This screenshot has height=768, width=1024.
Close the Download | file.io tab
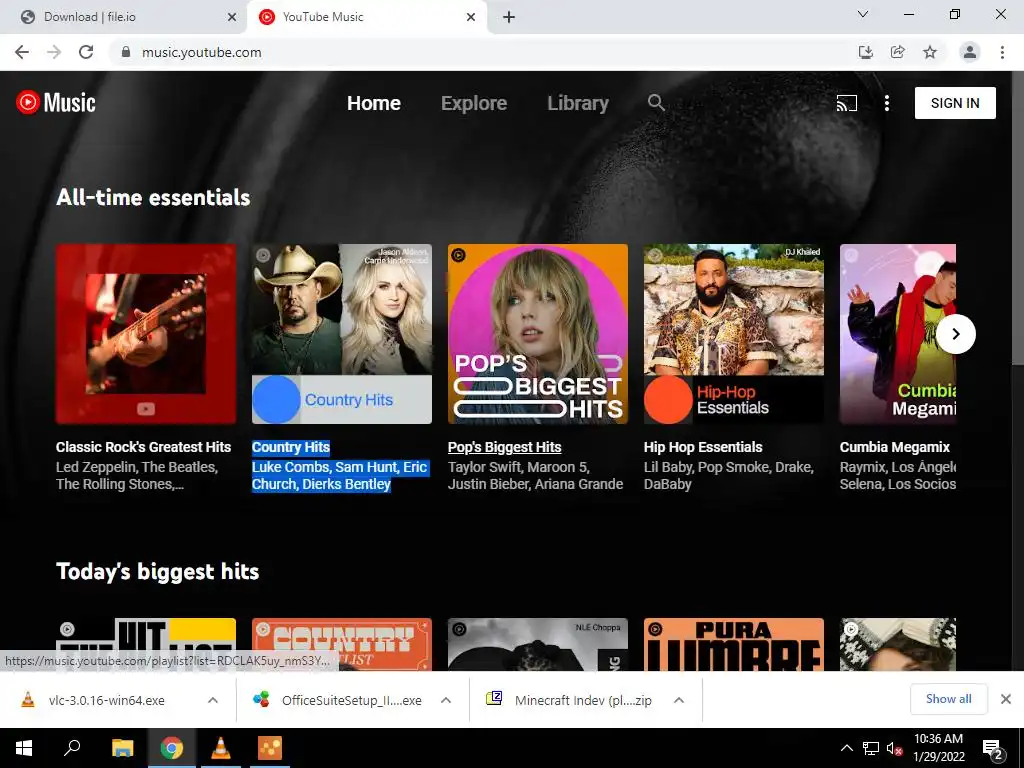232,17
